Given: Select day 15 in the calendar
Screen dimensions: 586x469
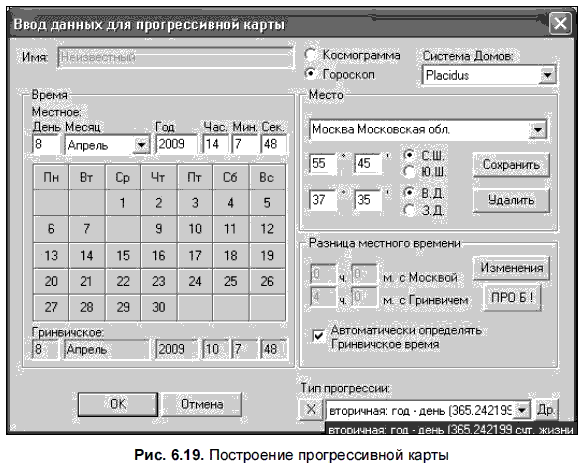Looking at the screenshot, I should 123,255.
